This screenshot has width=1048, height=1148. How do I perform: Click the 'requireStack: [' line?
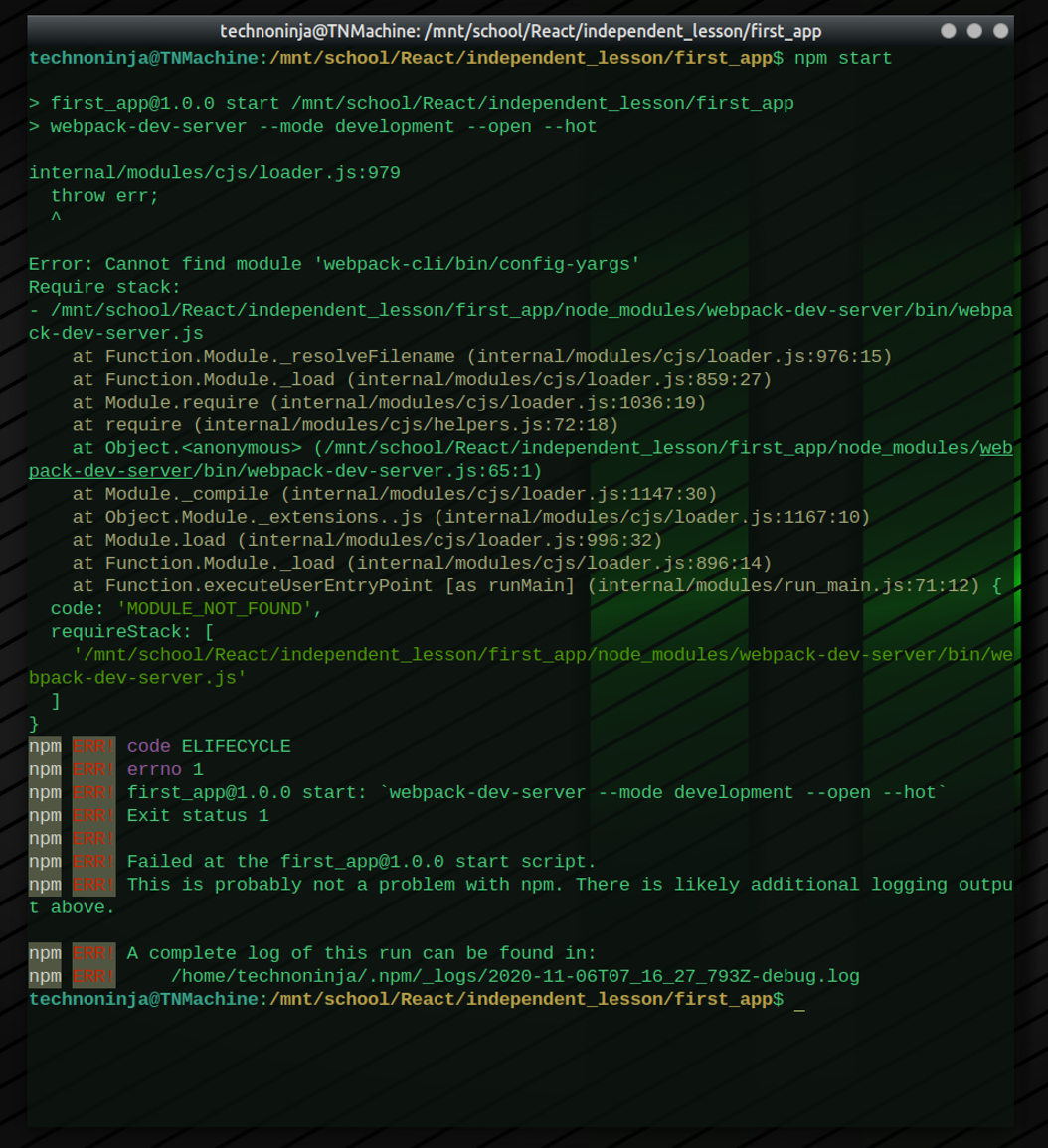[x=132, y=632]
